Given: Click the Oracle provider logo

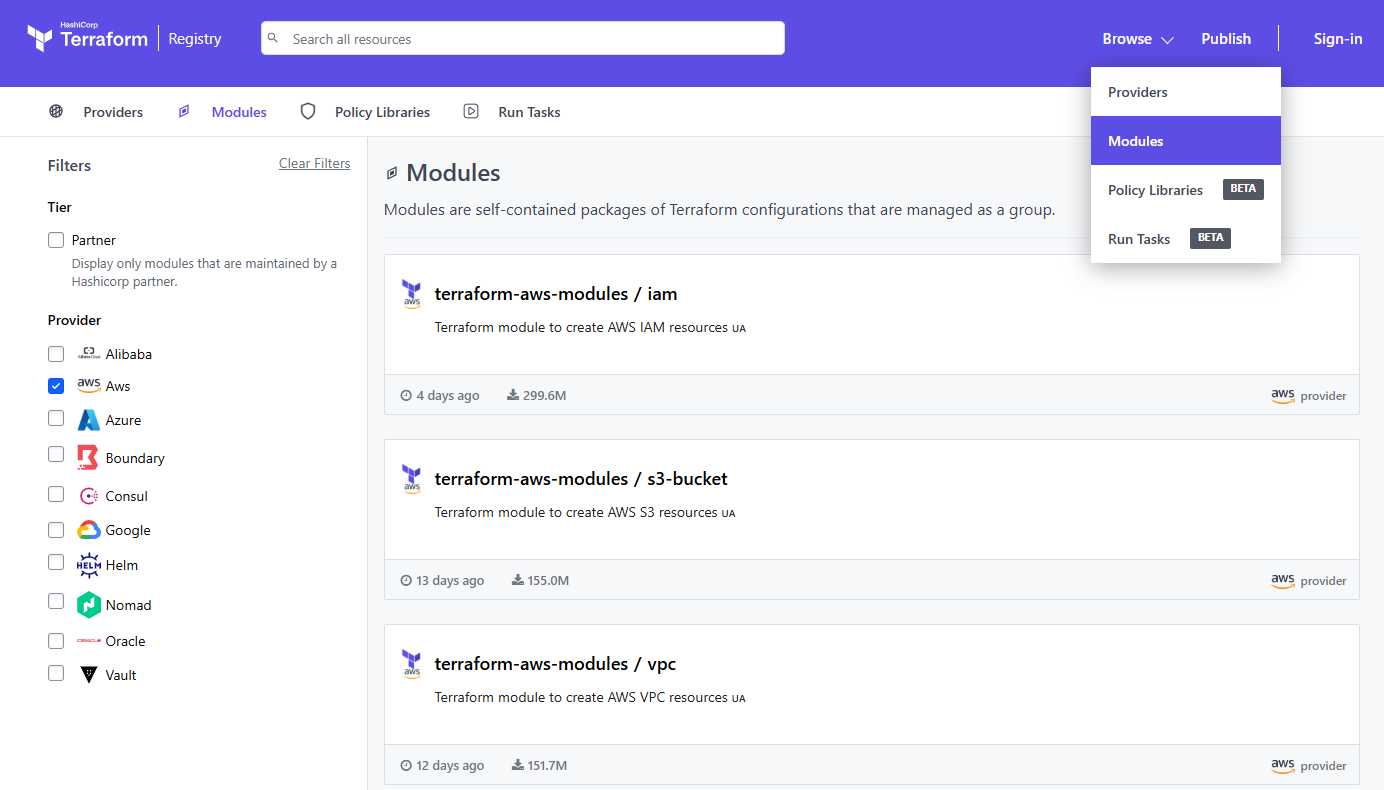Looking at the screenshot, I should click(x=89, y=641).
